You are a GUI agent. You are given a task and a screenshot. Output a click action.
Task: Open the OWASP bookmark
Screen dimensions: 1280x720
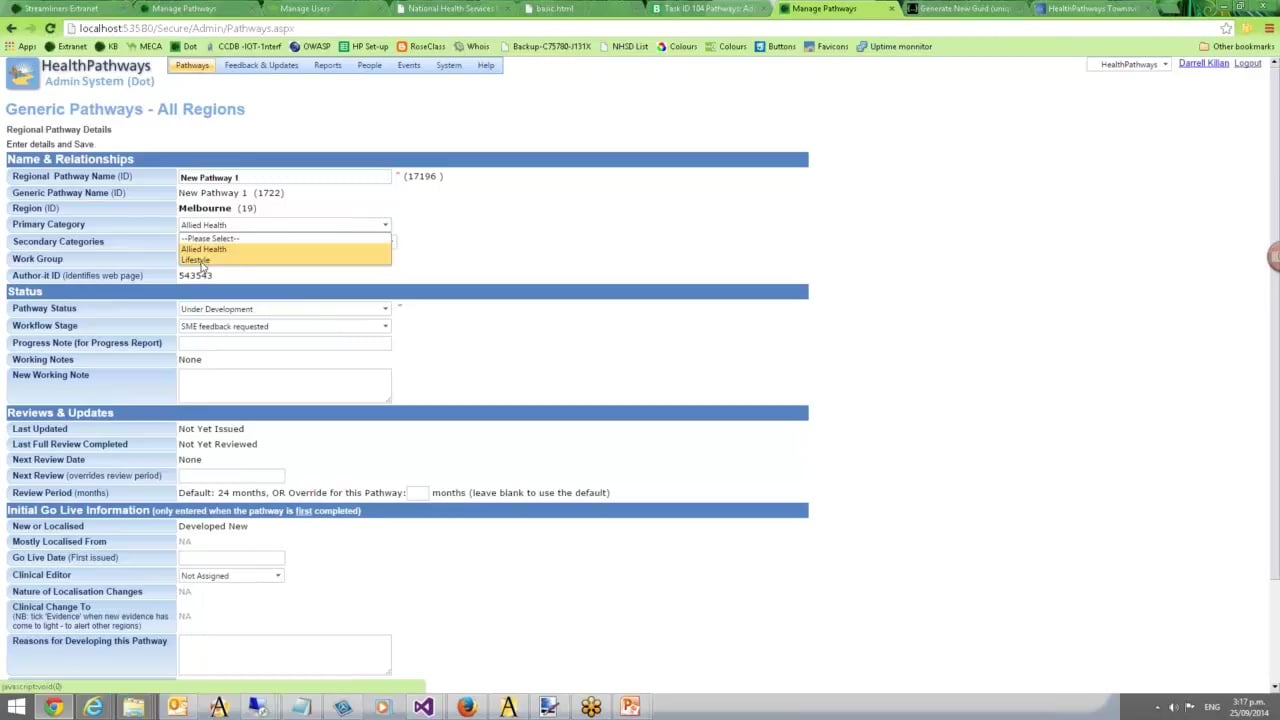(x=310, y=46)
